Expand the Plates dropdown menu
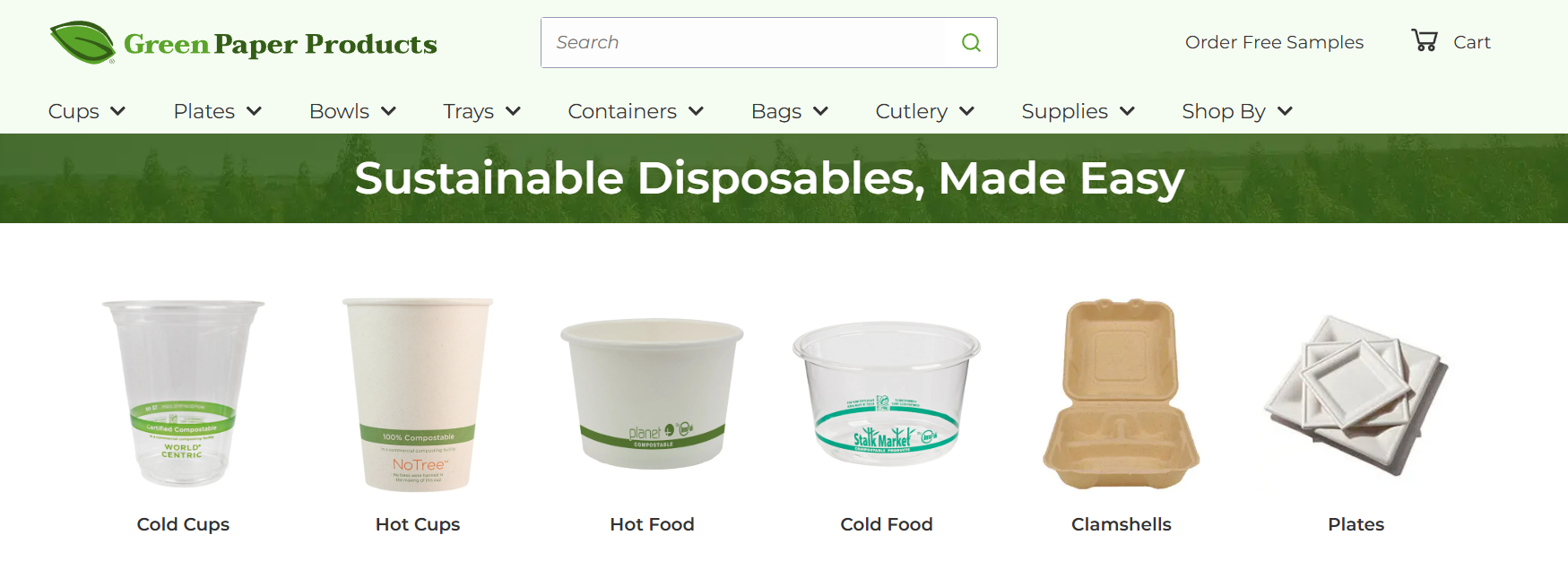 218,111
